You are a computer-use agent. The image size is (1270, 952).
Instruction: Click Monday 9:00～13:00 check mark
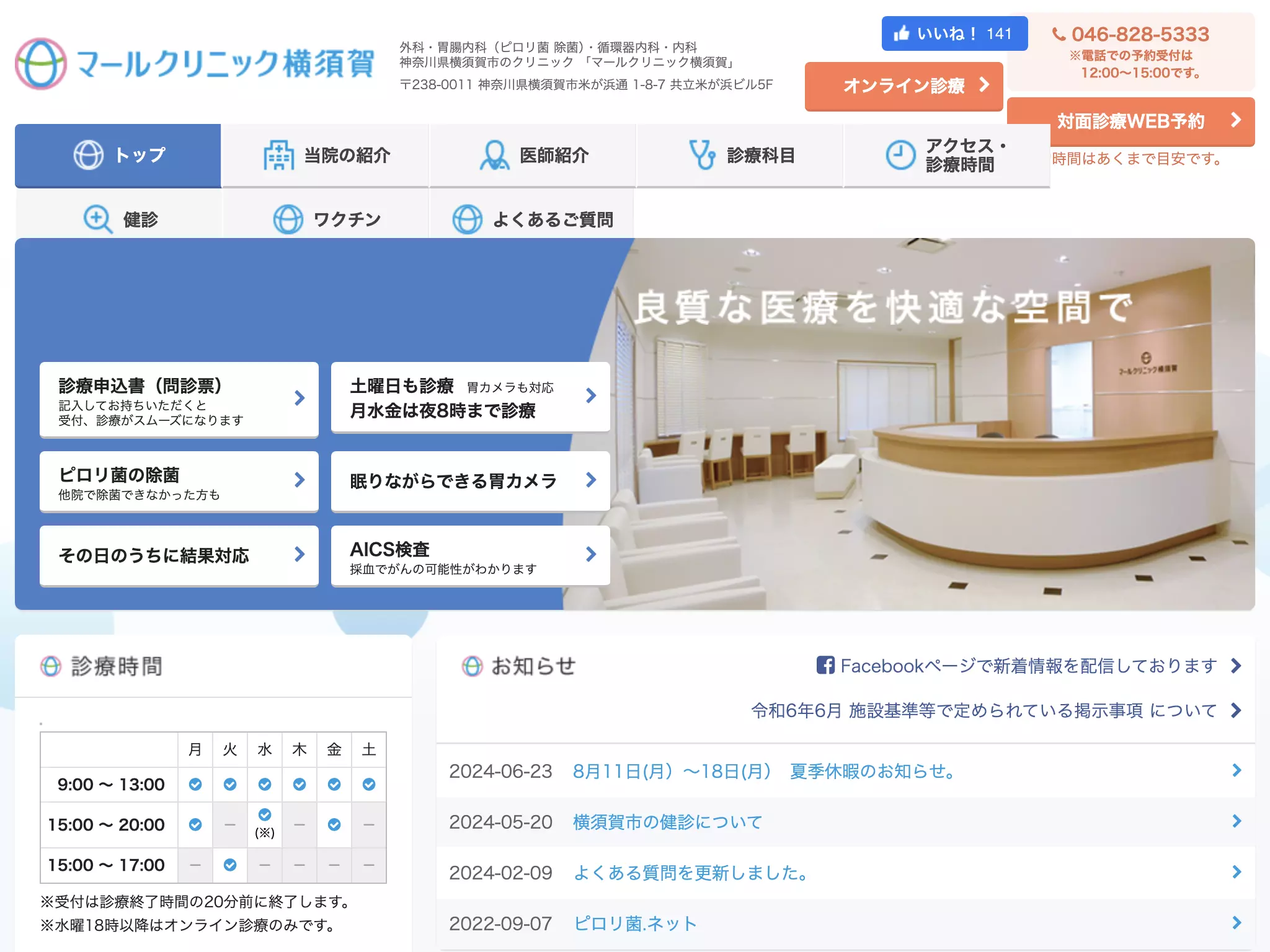195,785
